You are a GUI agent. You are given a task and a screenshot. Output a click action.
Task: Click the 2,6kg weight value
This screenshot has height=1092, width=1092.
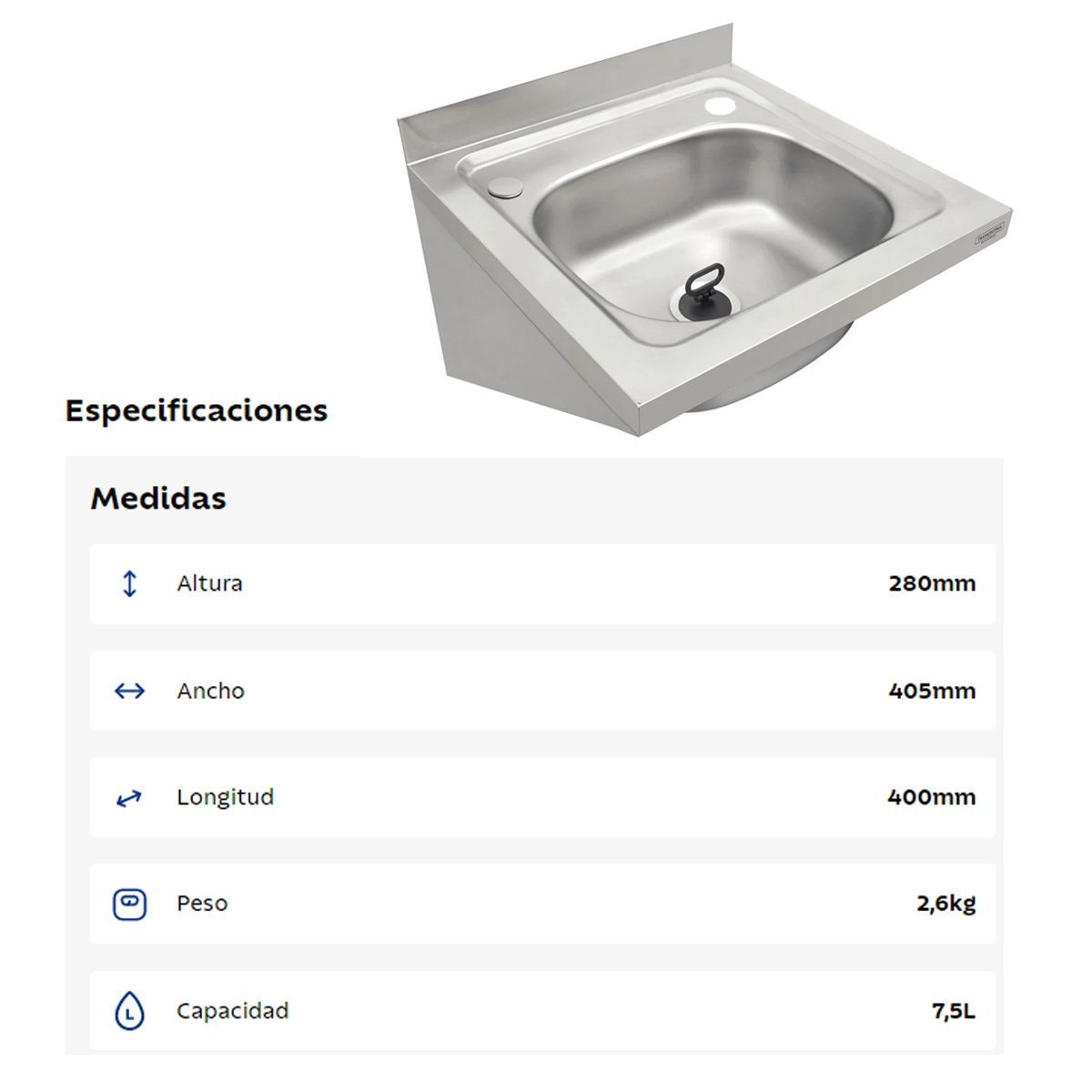[945, 904]
